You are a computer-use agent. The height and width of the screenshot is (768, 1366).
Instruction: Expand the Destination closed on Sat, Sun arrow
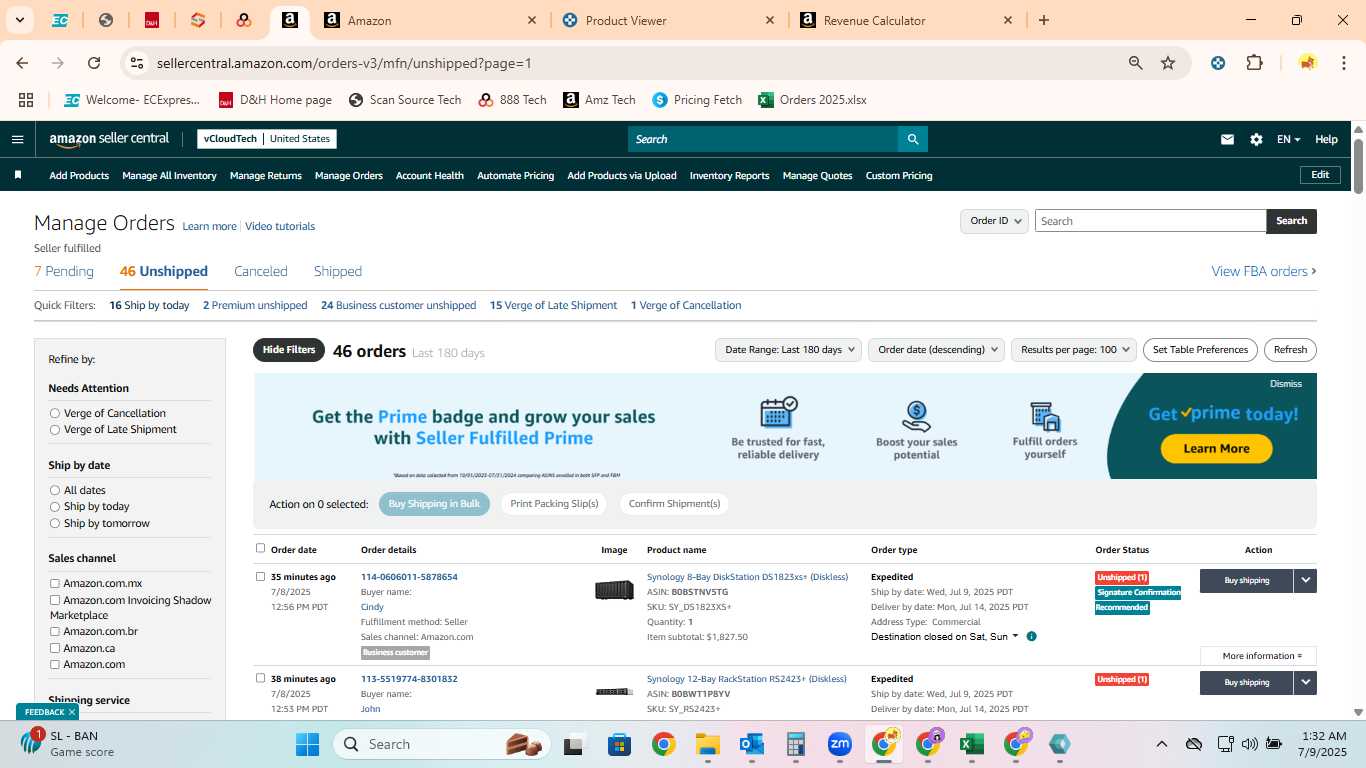tap(1015, 636)
